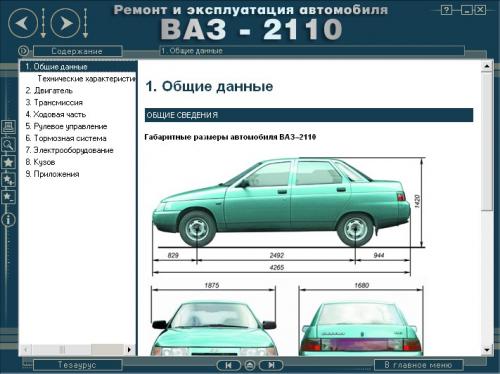
Task: Click the round play icon left of Содержание
Action: click(23, 51)
